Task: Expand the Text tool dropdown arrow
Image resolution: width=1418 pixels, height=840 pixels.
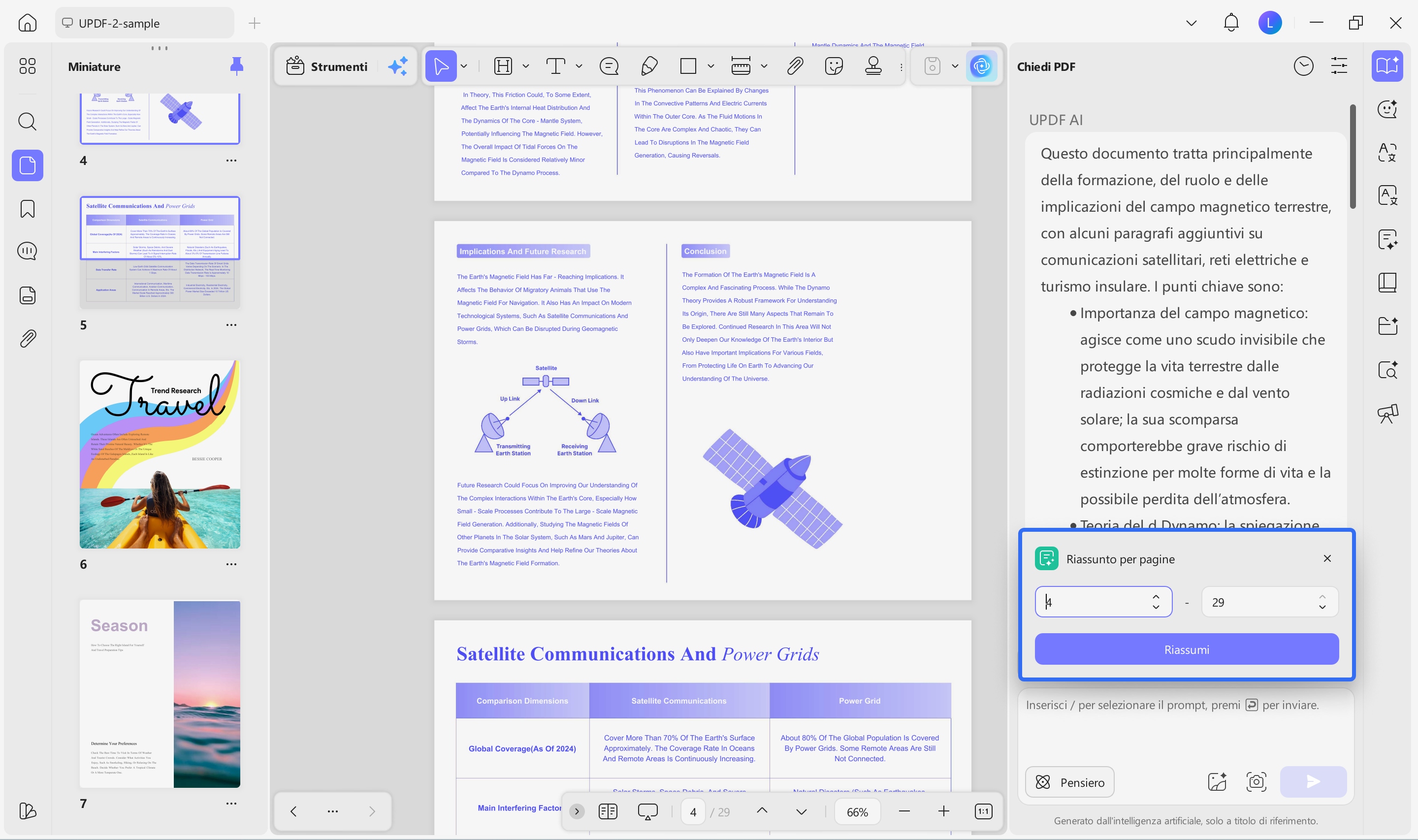Action: tap(579, 66)
